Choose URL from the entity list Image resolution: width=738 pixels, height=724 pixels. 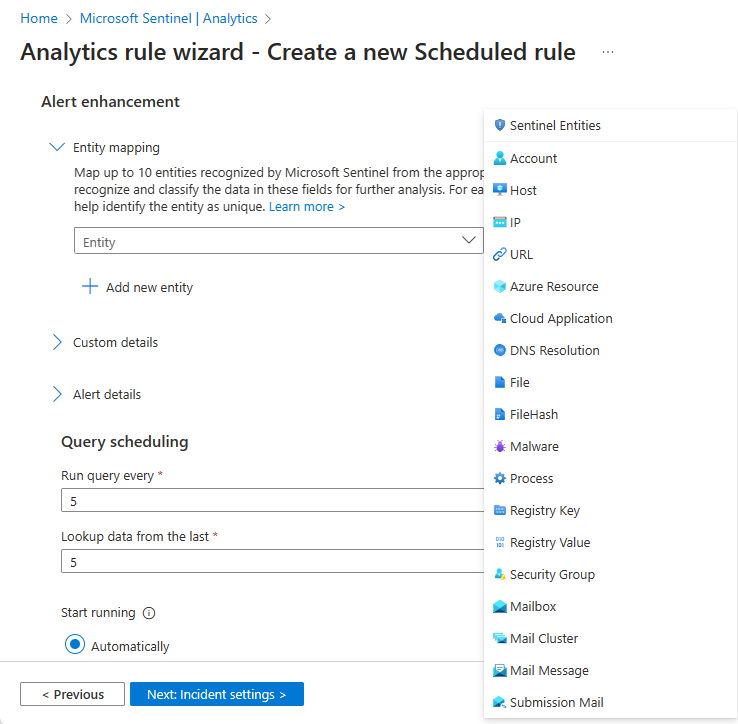pyautogui.click(x=521, y=254)
